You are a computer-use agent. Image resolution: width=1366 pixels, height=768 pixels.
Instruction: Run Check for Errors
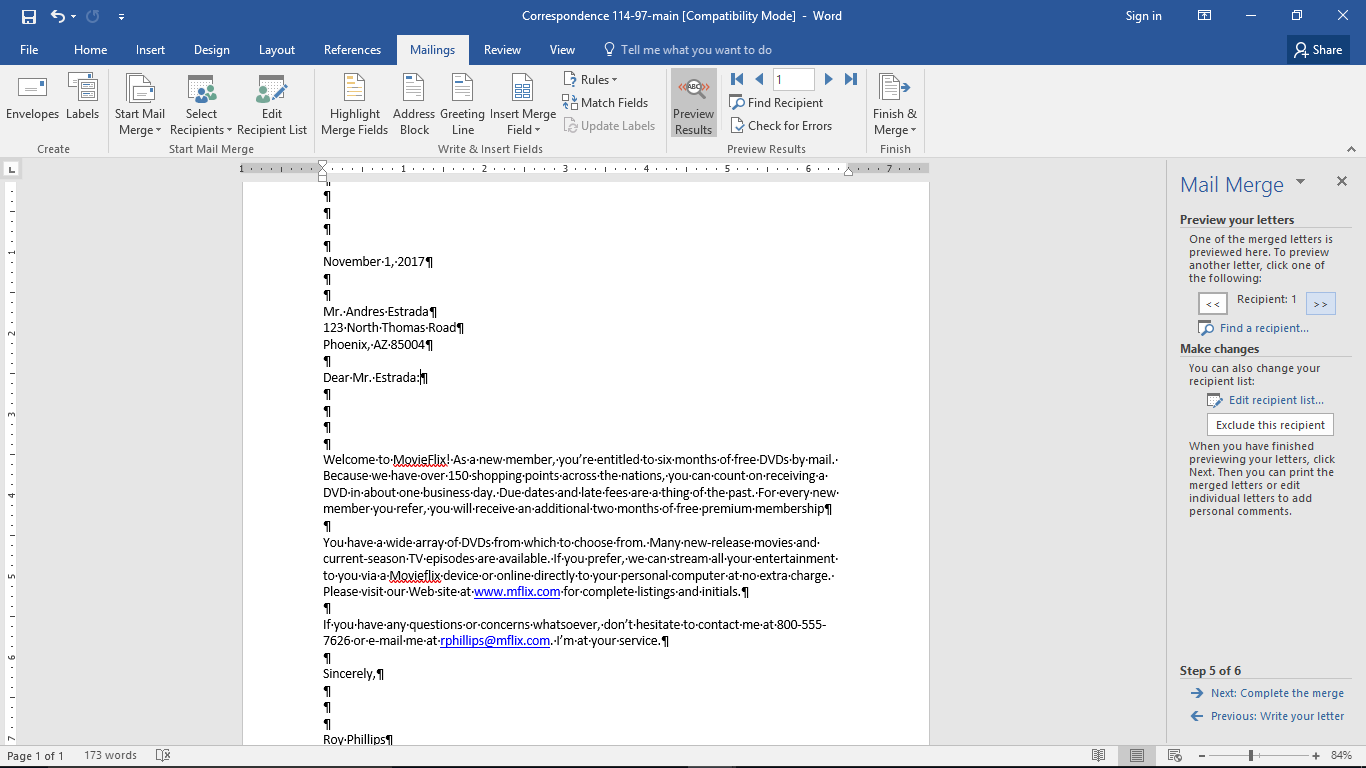click(783, 125)
